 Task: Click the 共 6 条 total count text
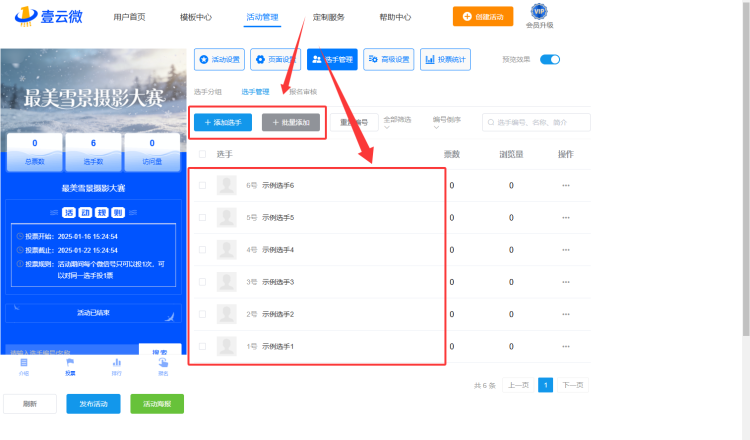click(x=485, y=385)
